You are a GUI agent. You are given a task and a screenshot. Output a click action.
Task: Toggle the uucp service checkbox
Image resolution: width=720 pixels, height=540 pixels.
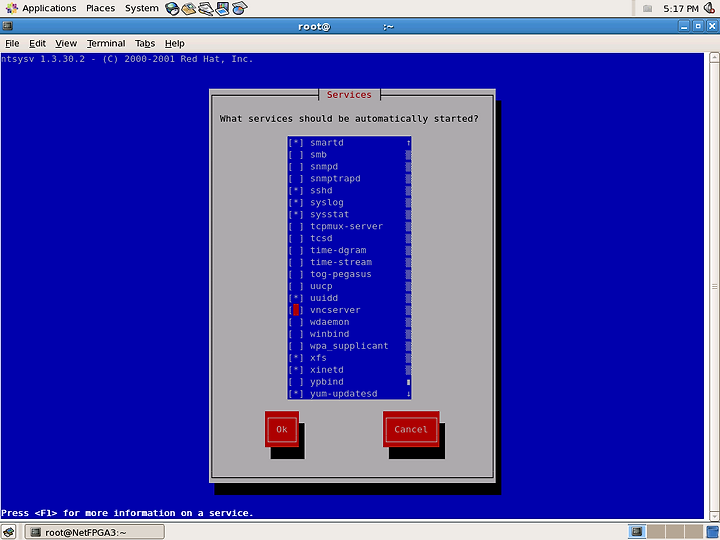pos(296,286)
